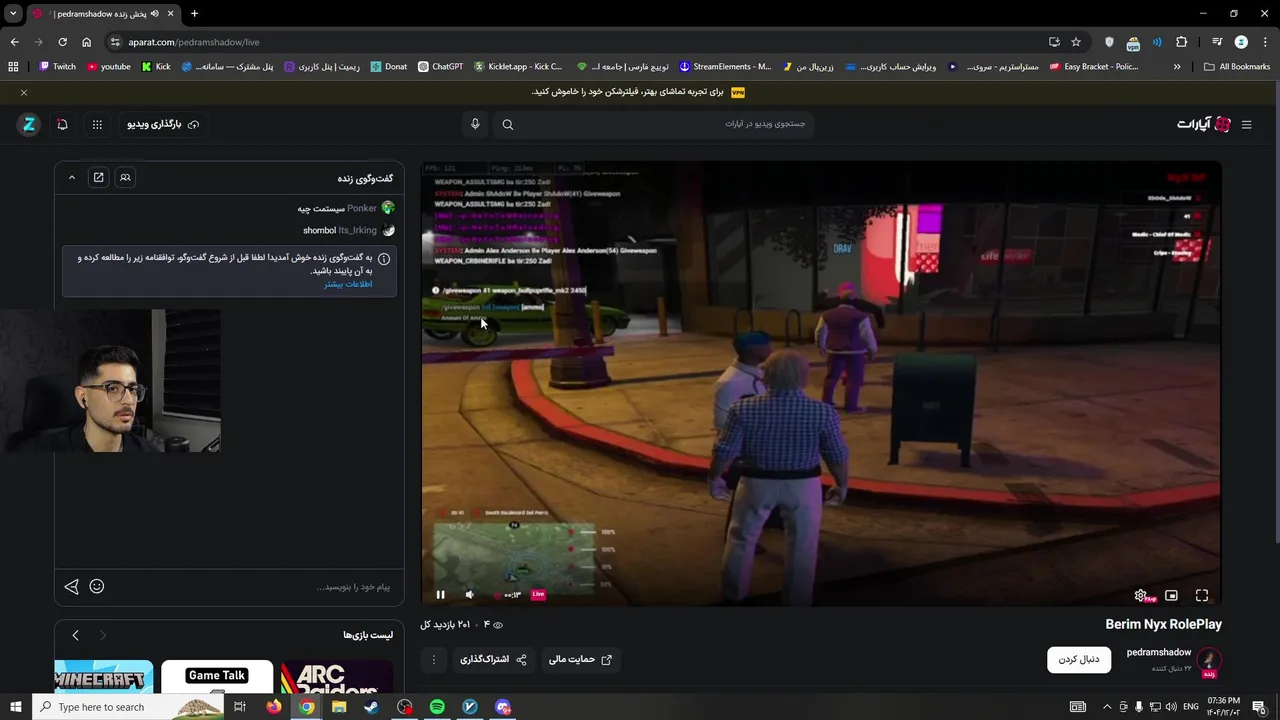Click Windows Start button
This screenshot has width=1280, height=720.
[x=14, y=707]
